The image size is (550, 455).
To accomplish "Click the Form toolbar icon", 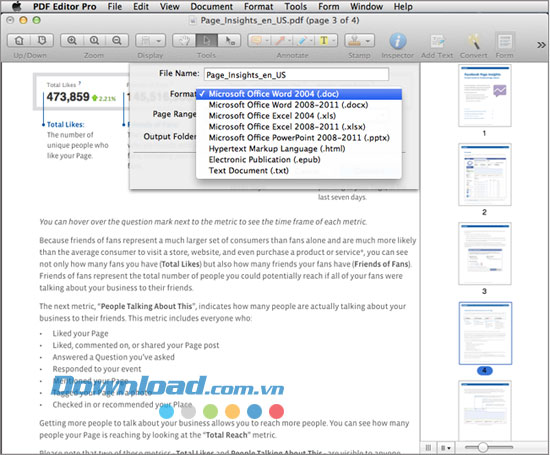I will [x=505, y=42].
